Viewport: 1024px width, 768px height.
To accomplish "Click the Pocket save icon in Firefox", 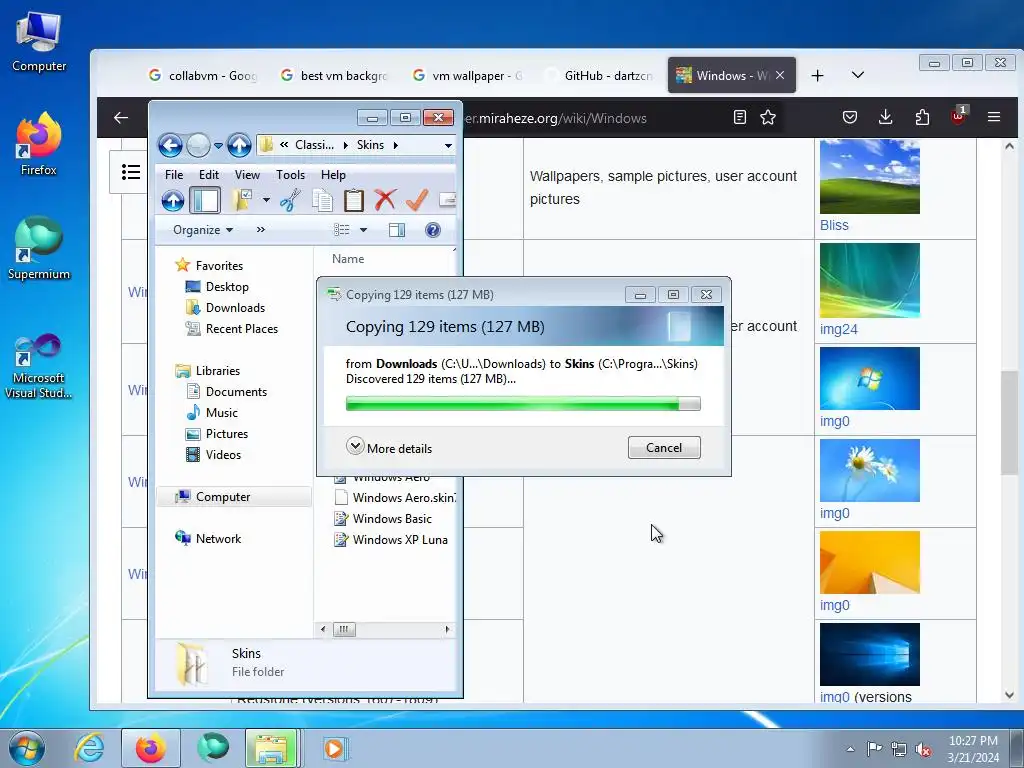I will click(849, 118).
